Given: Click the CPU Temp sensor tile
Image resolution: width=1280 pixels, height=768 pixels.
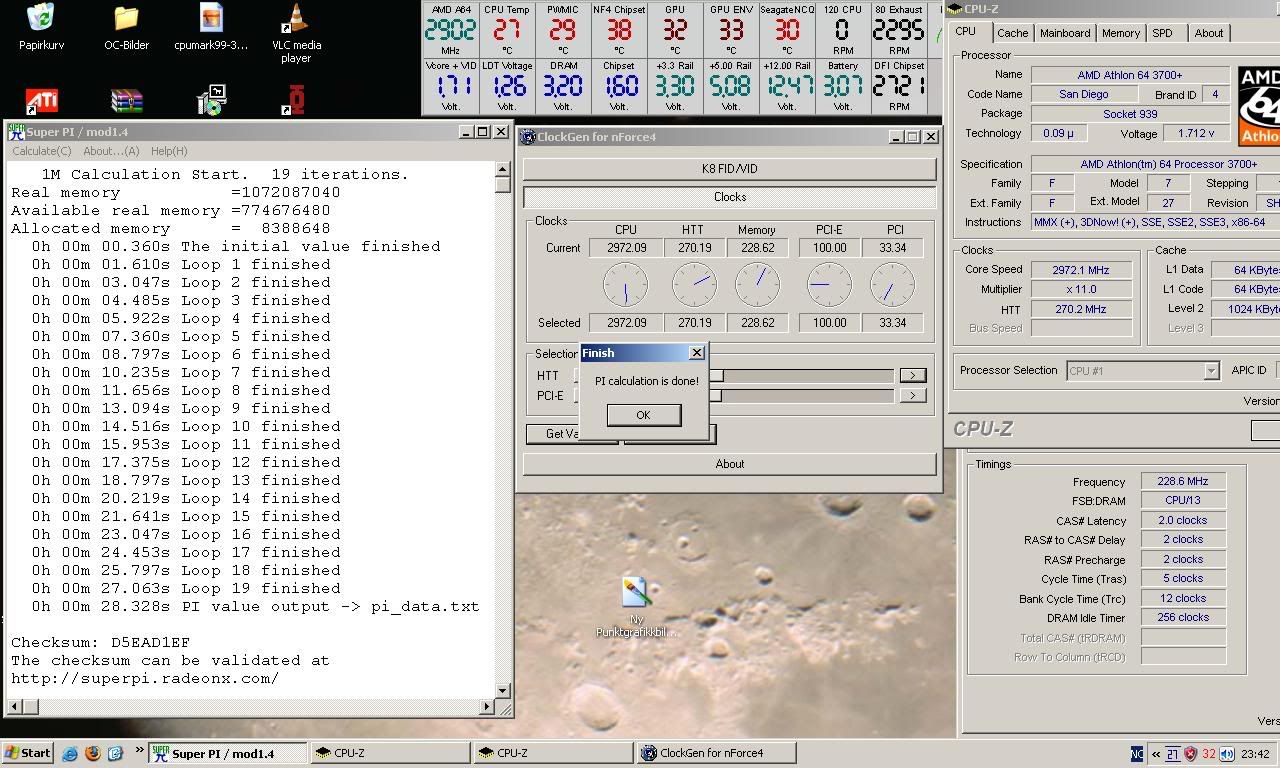Looking at the screenshot, I should [x=507, y=30].
